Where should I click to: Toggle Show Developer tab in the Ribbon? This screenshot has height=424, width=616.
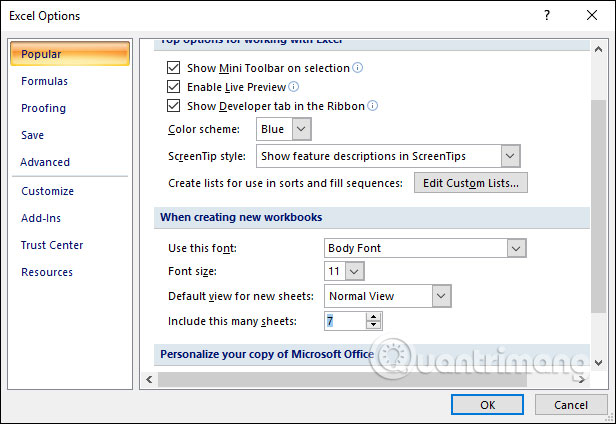click(174, 106)
